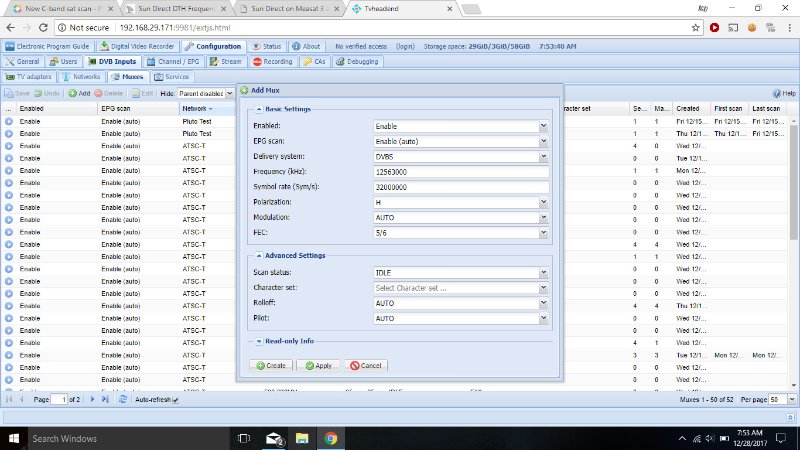
Task: Click the Add mux toolbar button
Action: point(80,93)
